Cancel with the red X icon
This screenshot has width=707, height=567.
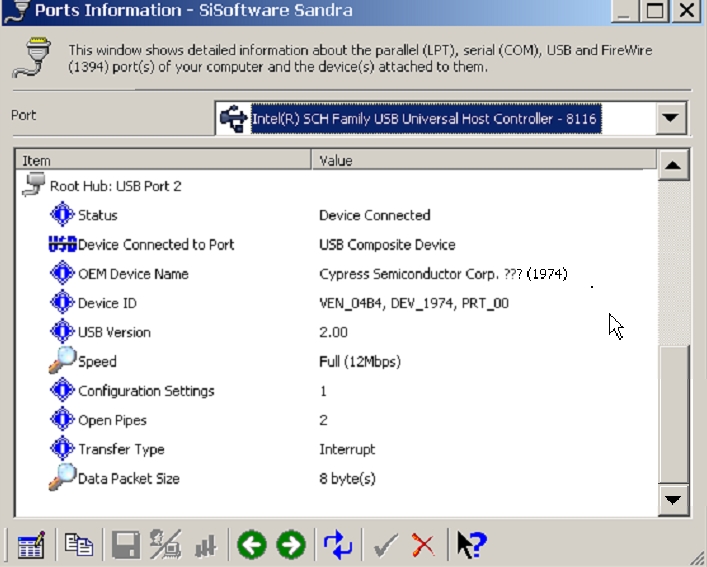tap(423, 545)
